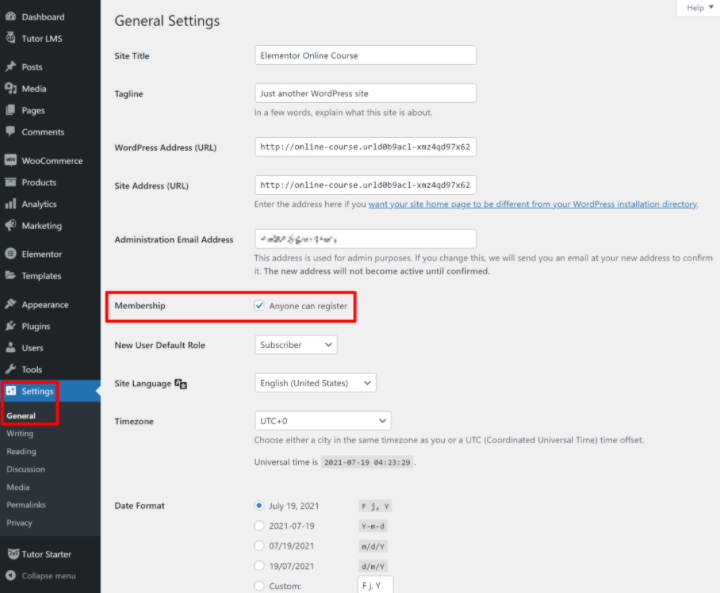Select the Appearance paintbrush icon
Screen dimensions: 720x593
pyautogui.click(x=10, y=305)
